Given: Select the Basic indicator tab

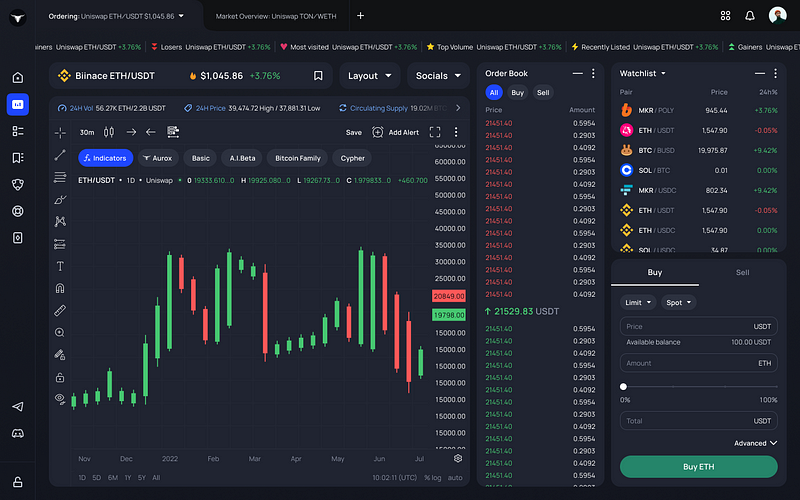Looking at the screenshot, I should tap(201, 158).
